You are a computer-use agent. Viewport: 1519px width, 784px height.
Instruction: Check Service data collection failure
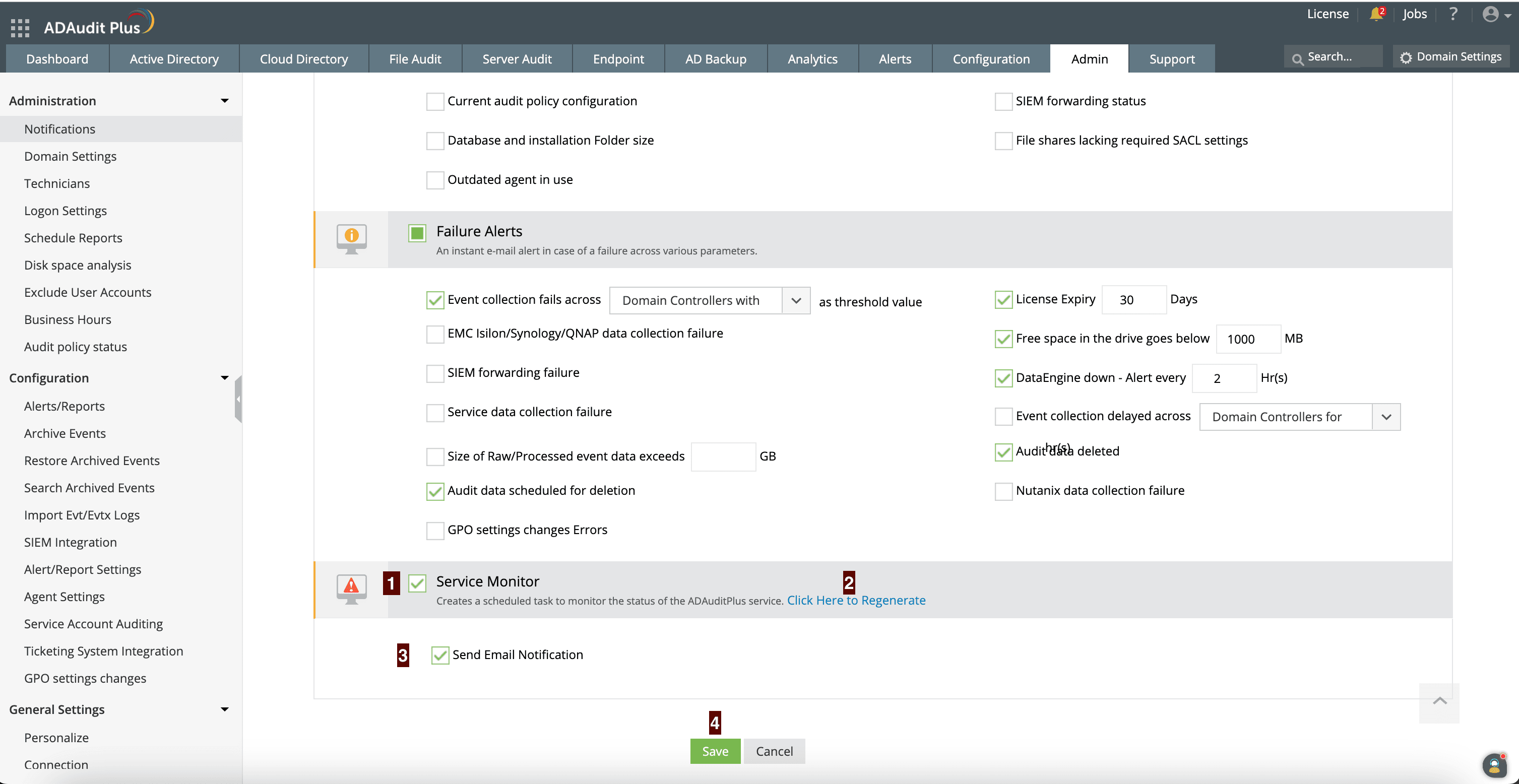[x=435, y=413]
